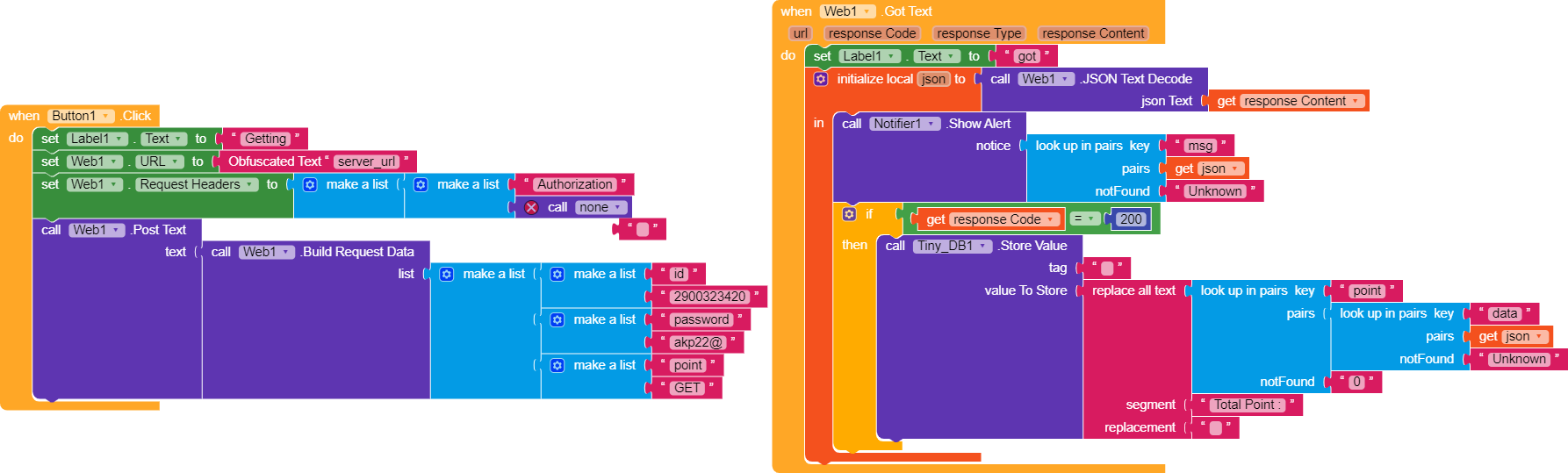Click gear on the list holding "id" text
The image size is (1568, 473).
point(557,275)
